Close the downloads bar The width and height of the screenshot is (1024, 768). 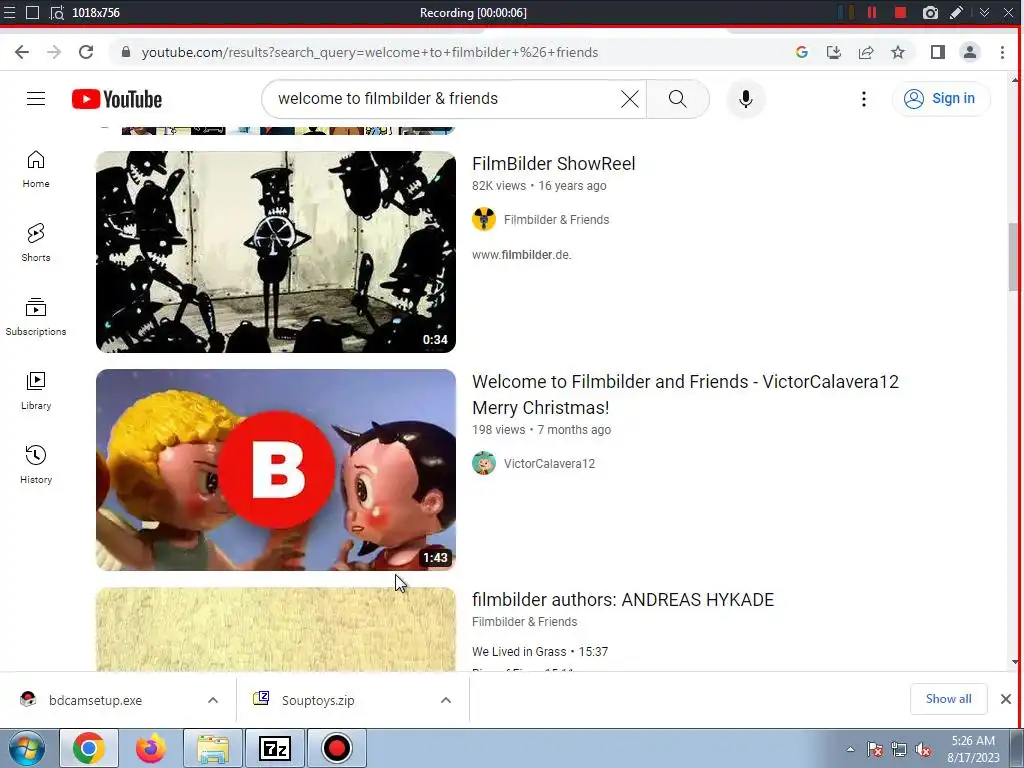1006,699
